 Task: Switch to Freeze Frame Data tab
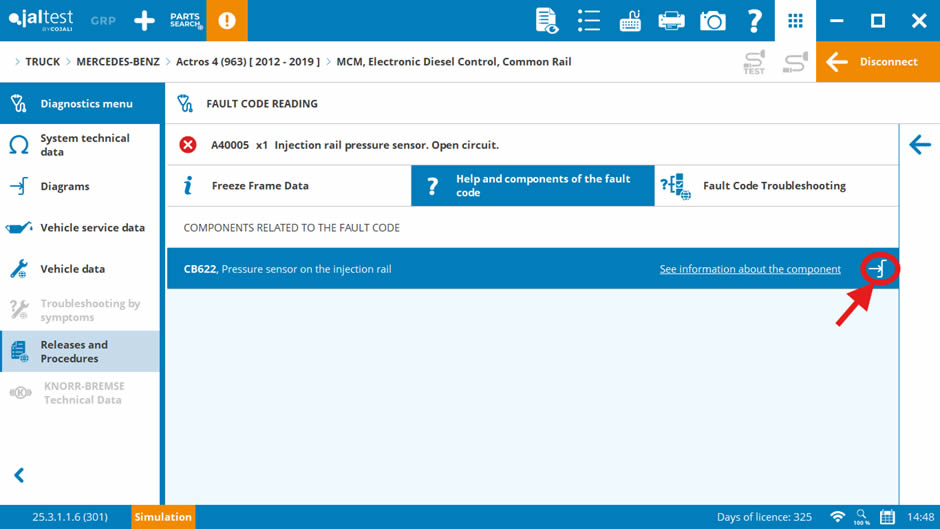coord(289,186)
